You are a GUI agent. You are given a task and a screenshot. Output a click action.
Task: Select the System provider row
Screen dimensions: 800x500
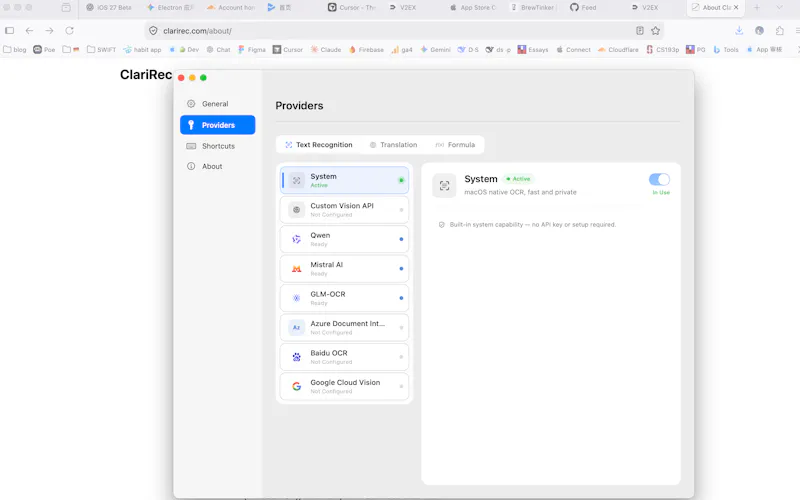(344, 180)
